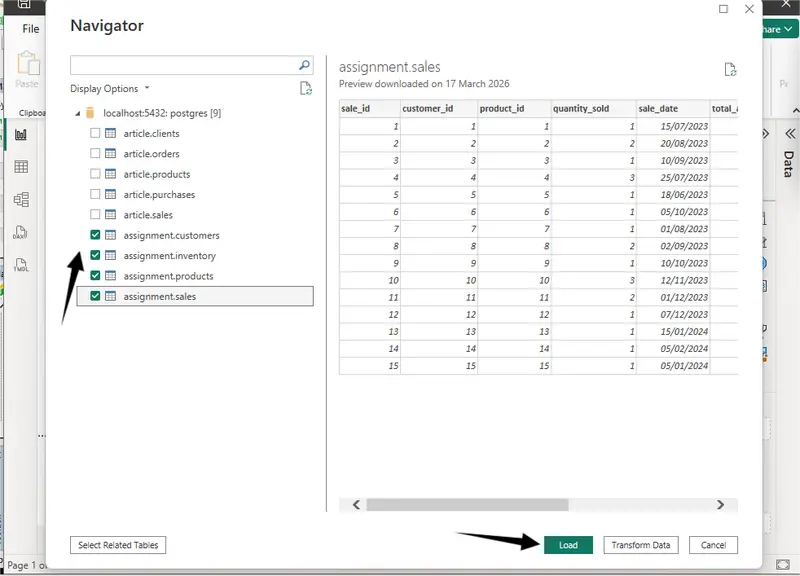Click table icon next to article.clients
Screen dimensions: 800x576
tap(110, 133)
